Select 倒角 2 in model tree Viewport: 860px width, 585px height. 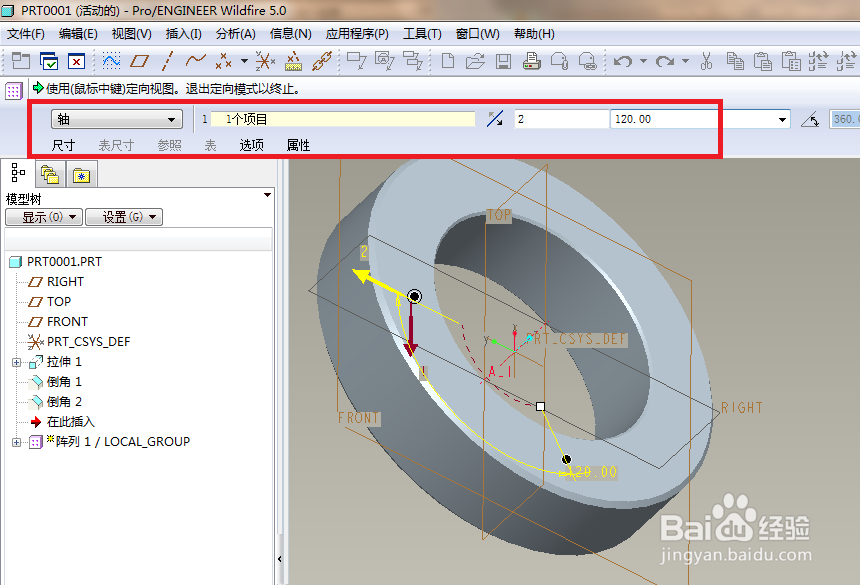click(55, 402)
